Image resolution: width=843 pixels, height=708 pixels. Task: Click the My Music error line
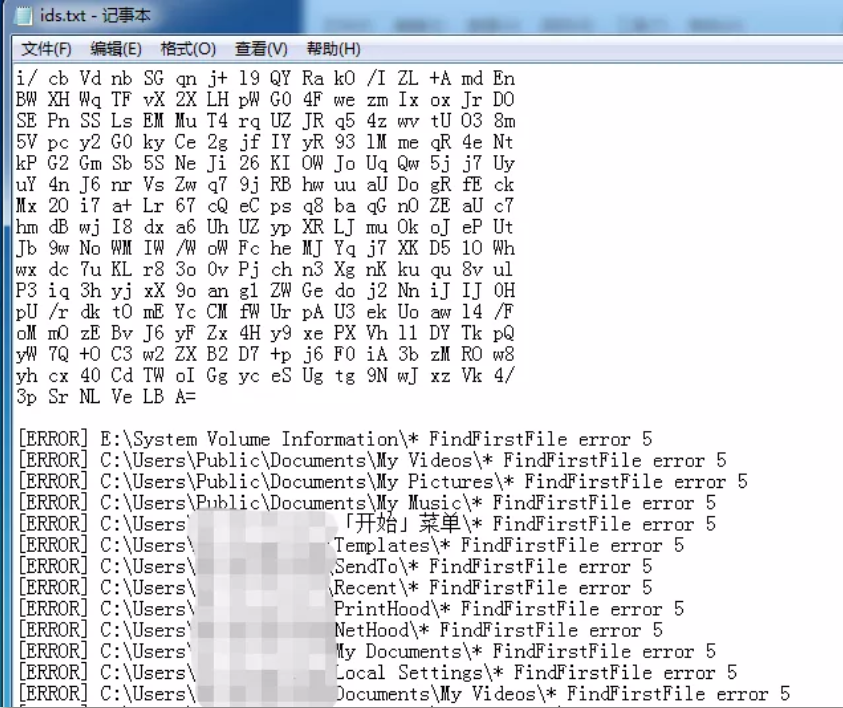click(x=367, y=503)
